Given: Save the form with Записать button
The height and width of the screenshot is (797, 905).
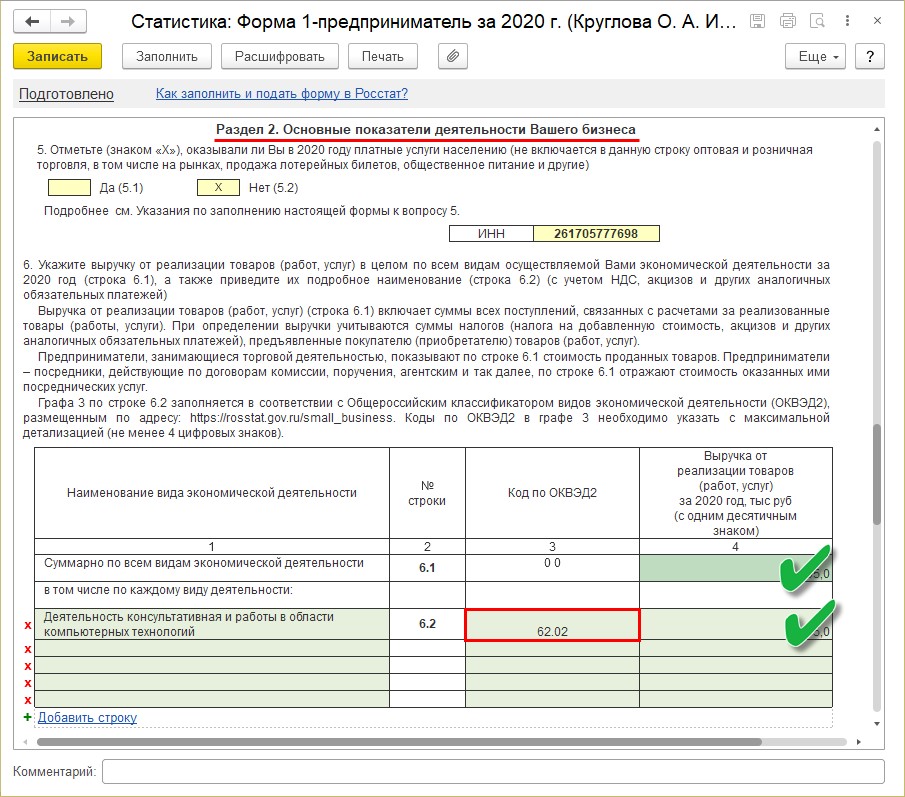Looking at the screenshot, I should tap(57, 57).
